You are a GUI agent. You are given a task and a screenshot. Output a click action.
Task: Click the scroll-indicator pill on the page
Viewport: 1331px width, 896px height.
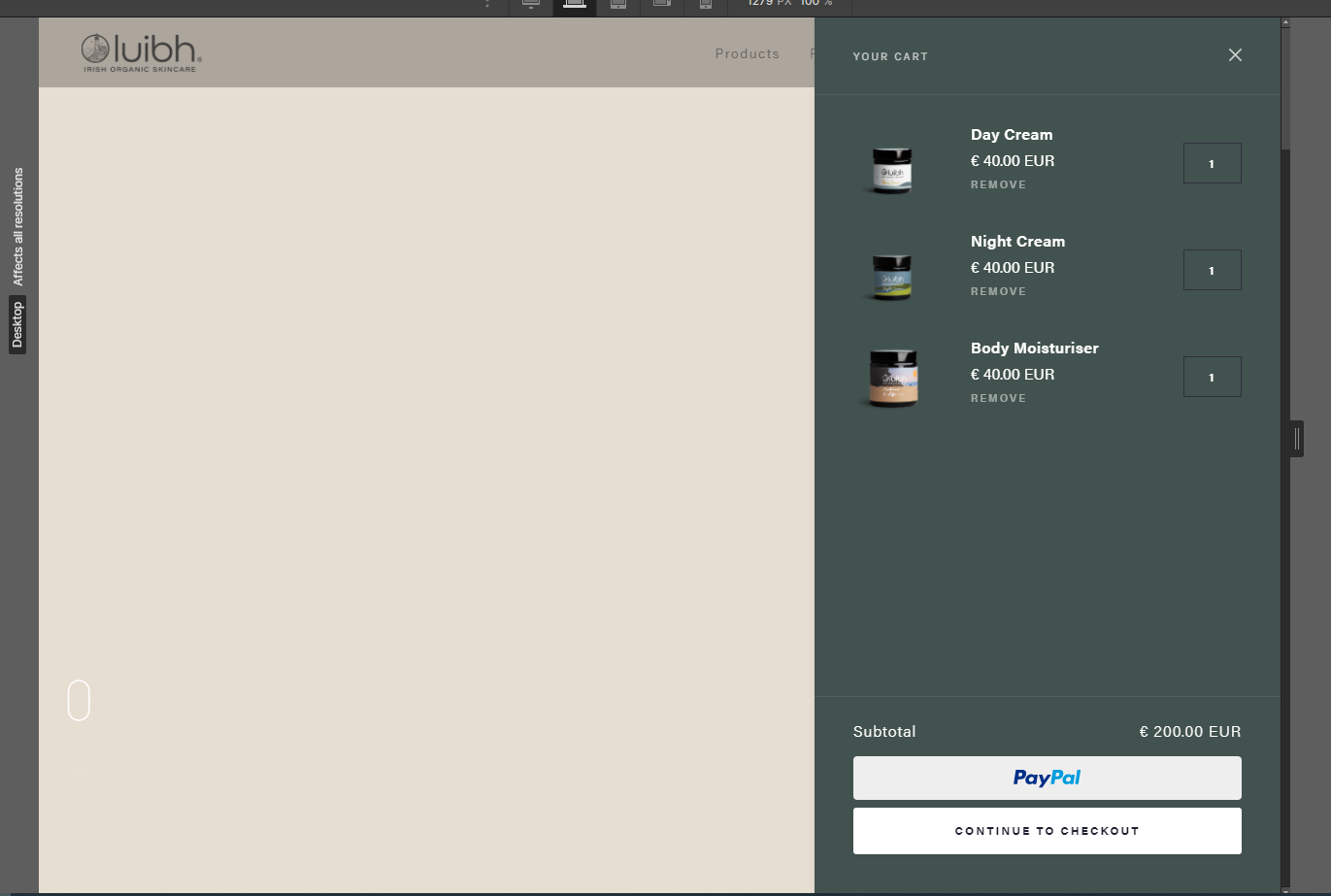(x=79, y=700)
